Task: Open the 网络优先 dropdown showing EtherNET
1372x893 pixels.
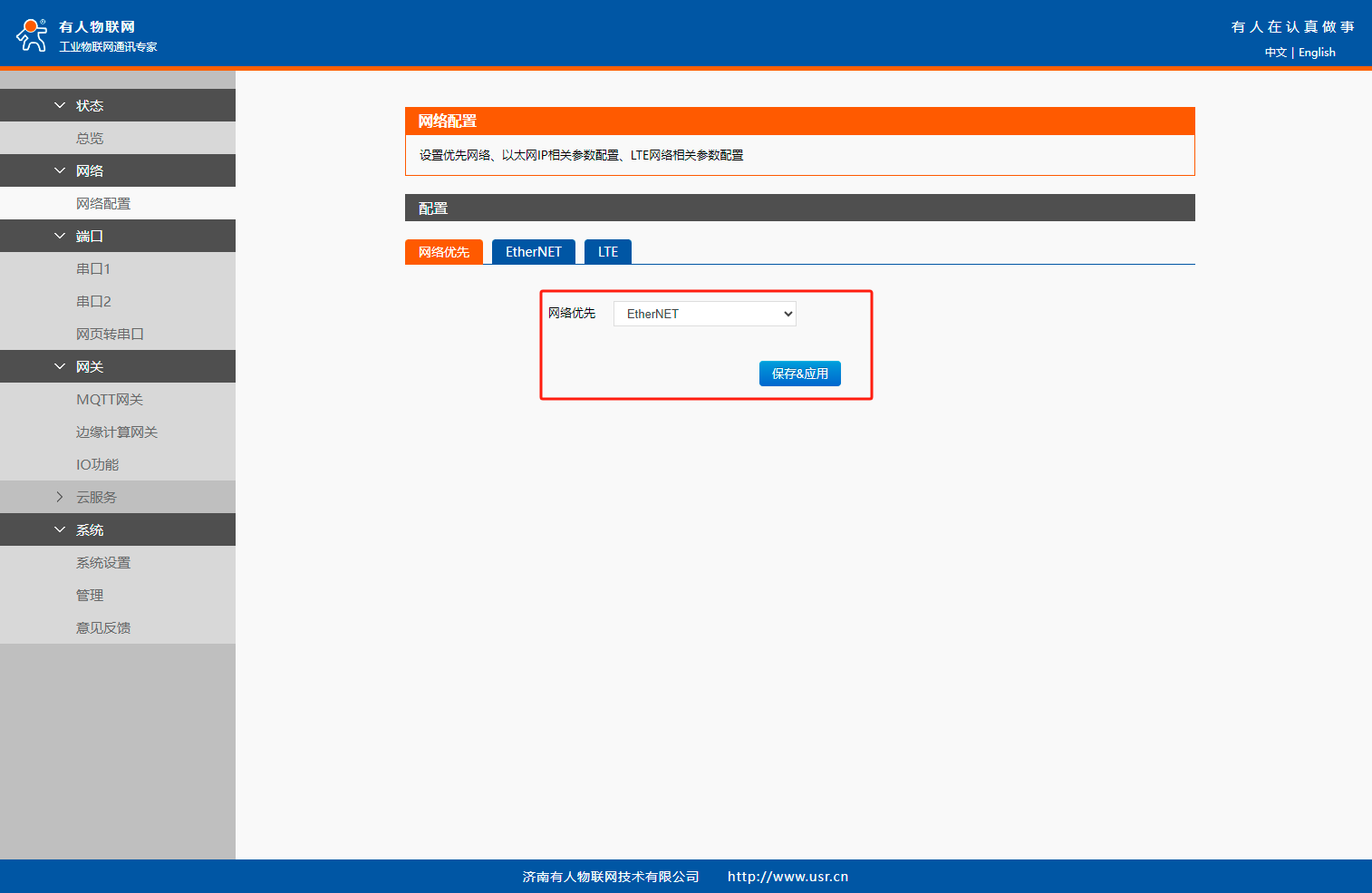Action: coord(704,314)
